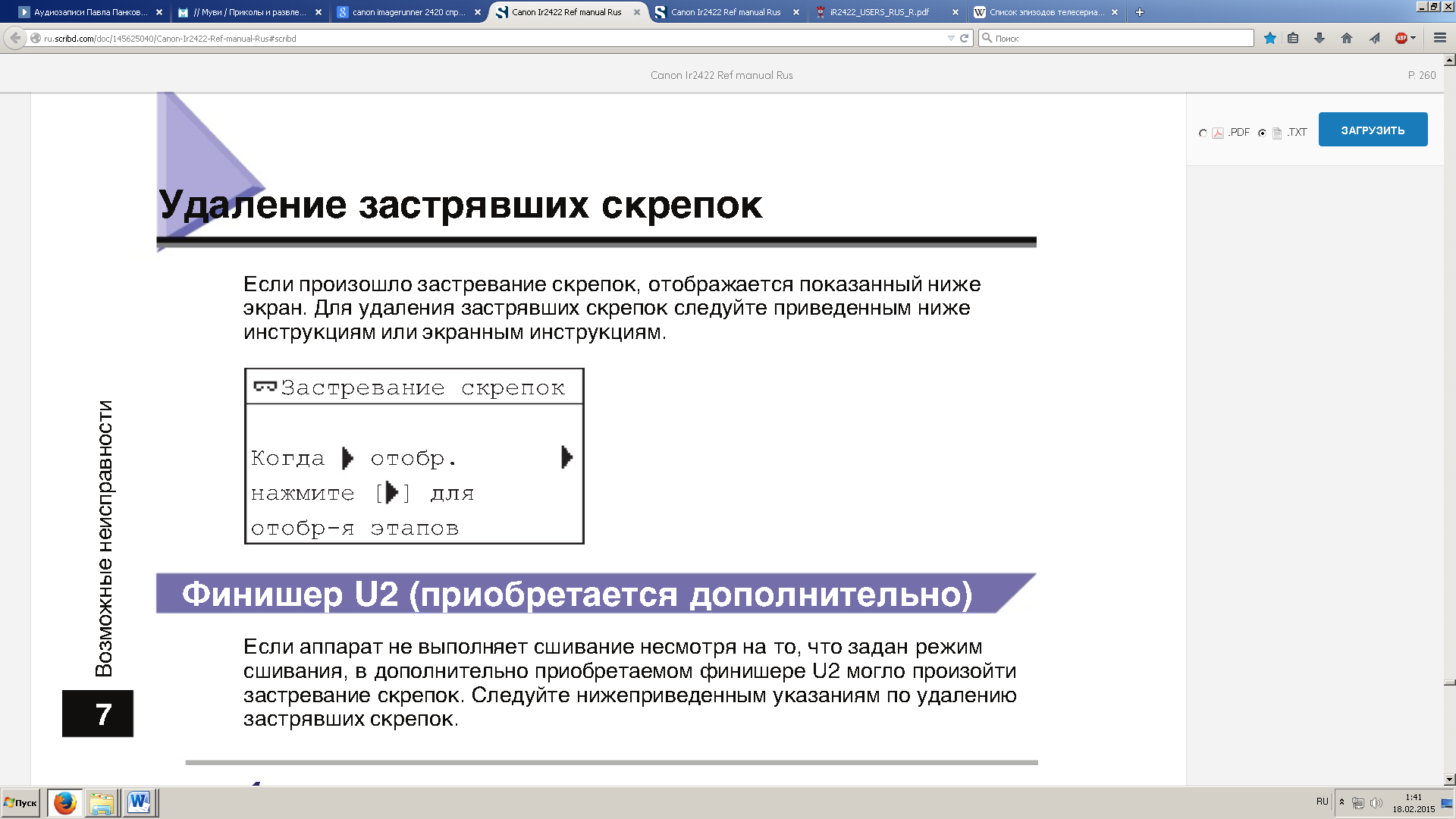Show hidden system tray icons
Image resolution: width=1456 pixels, height=819 pixels.
pyautogui.click(x=1341, y=802)
